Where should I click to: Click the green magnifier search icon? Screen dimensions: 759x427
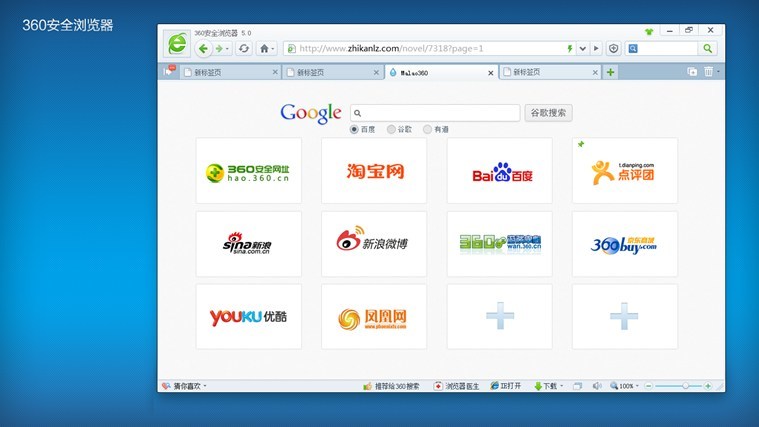[708, 48]
